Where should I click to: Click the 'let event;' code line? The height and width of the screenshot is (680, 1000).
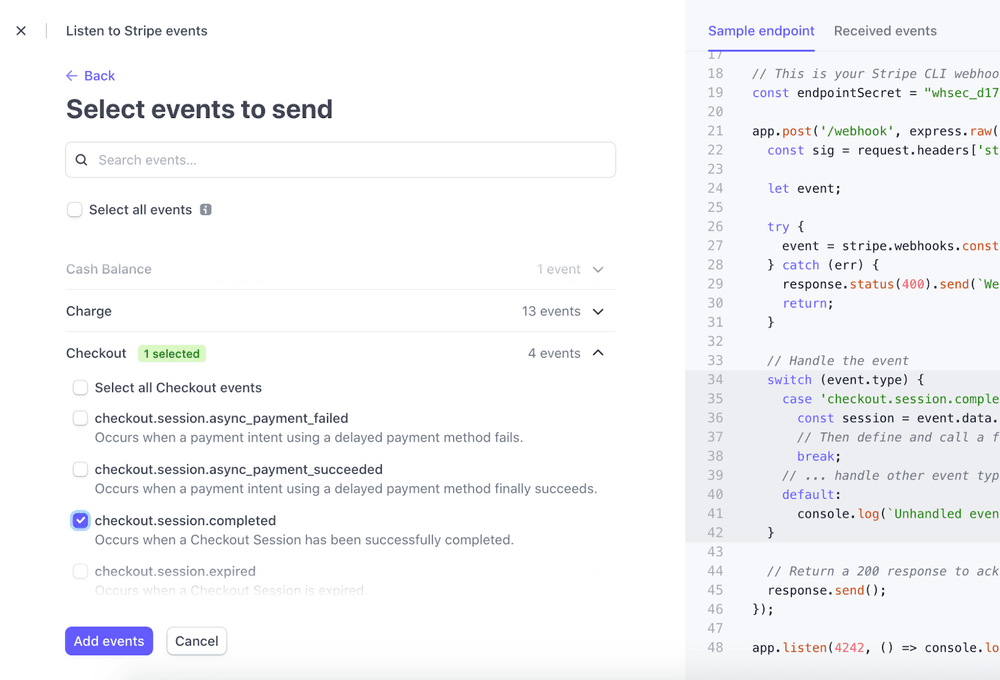tap(804, 188)
